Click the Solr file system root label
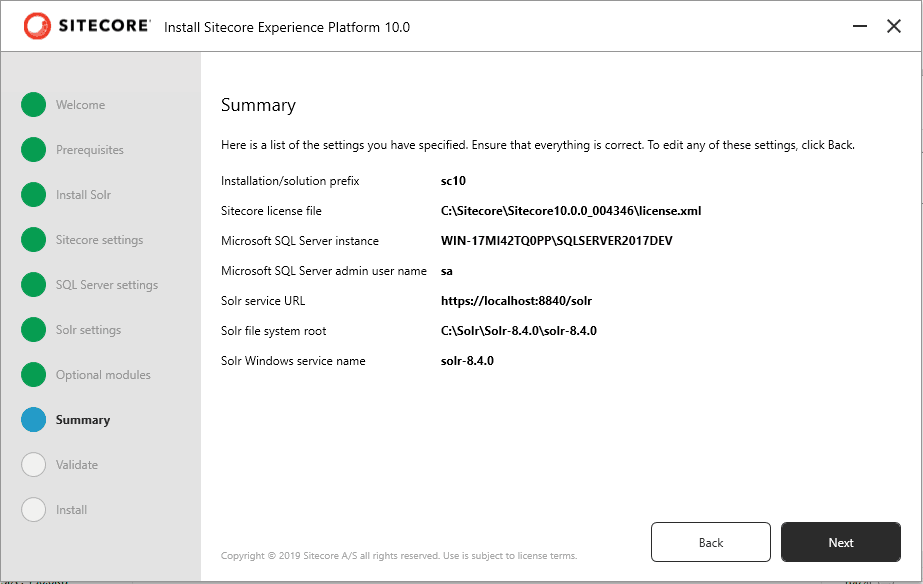The image size is (923, 584). click(274, 331)
